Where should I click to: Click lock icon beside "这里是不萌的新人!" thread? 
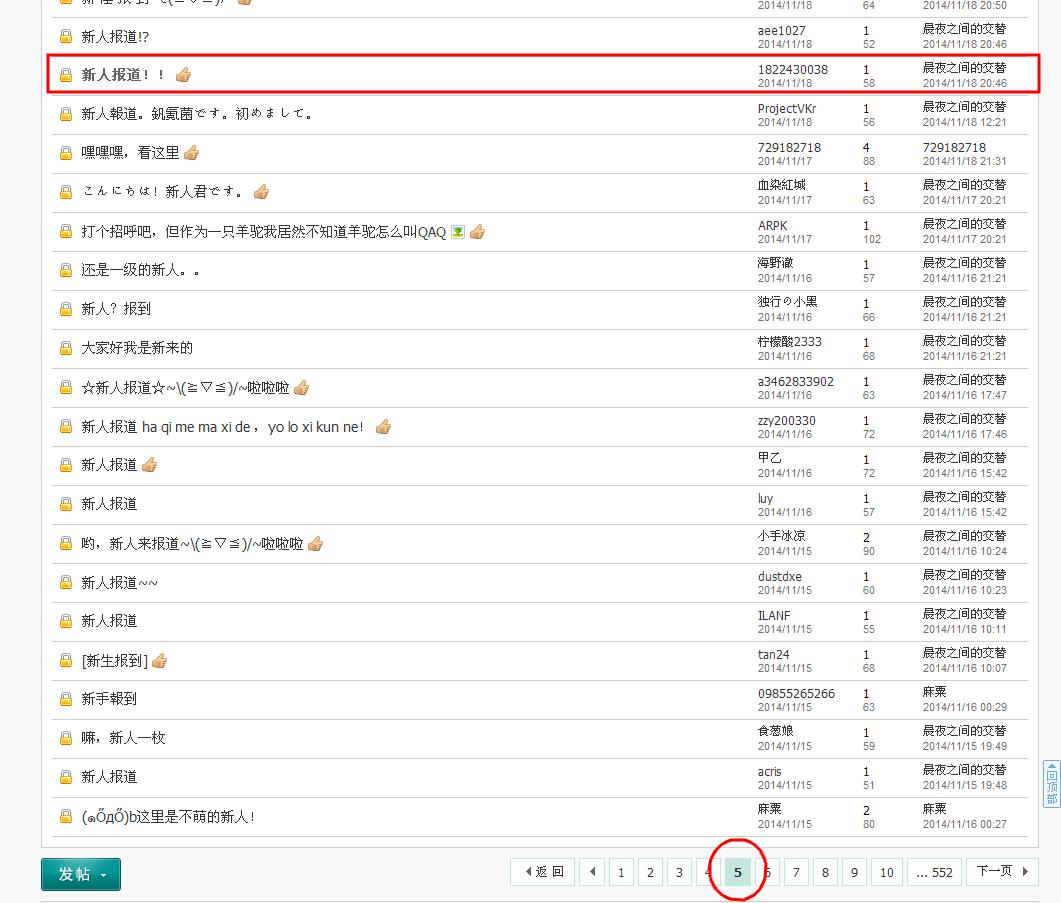tap(66, 816)
